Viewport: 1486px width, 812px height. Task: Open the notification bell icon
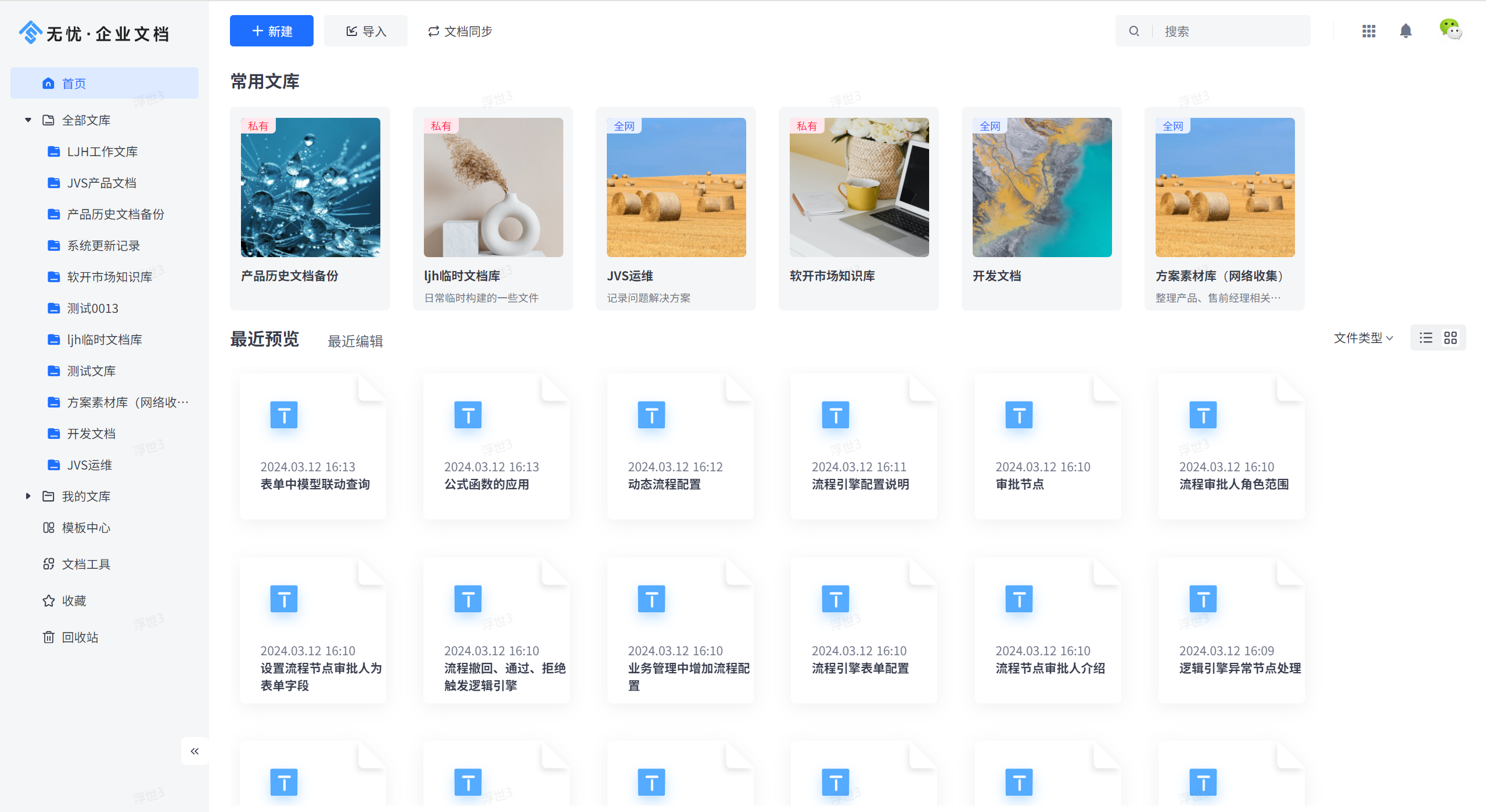(1405, 31)
